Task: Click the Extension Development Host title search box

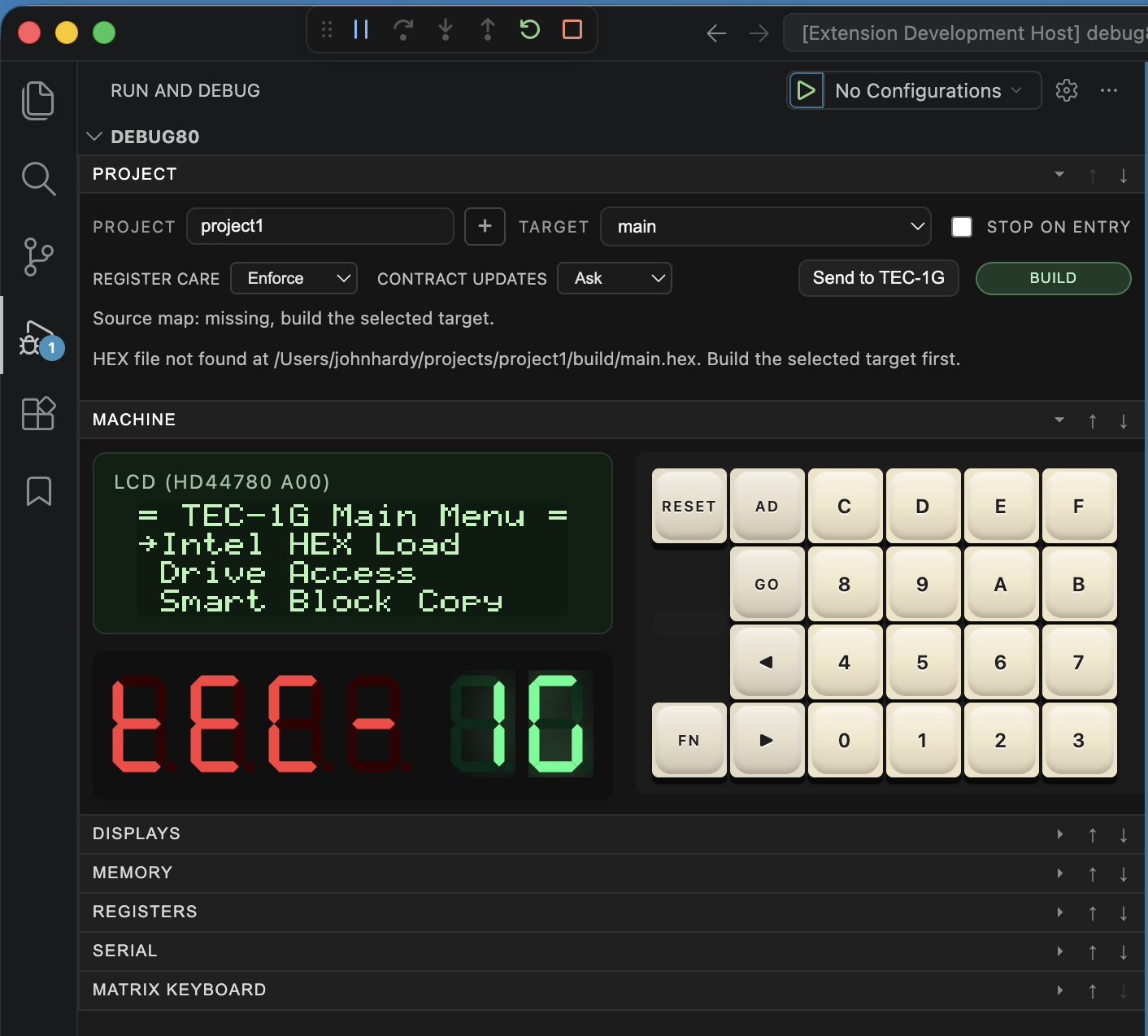Action: point(966,33)
